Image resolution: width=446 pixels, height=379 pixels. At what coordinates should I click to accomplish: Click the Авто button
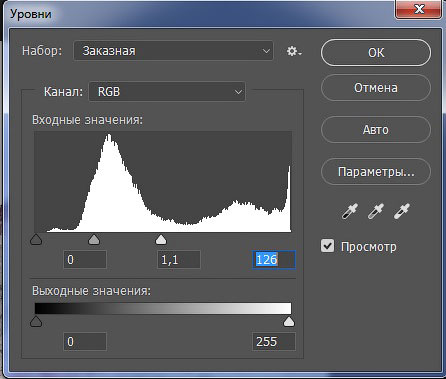[x=376, y=129]
